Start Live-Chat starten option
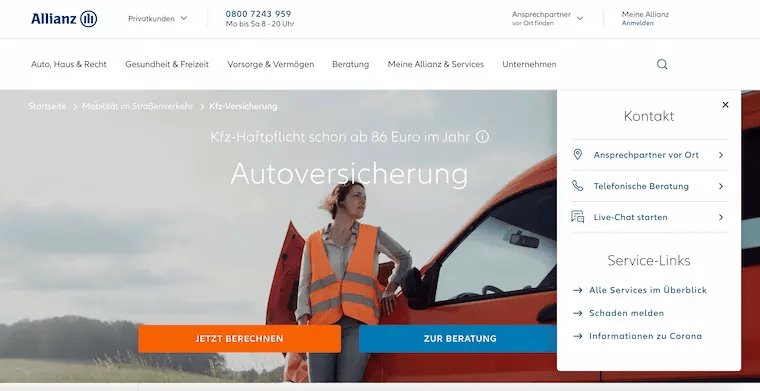 pos(649,217)
